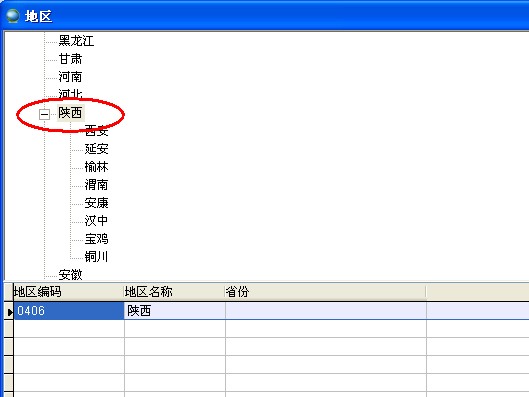This screenshot has height=397, width=529.
Task: Select 黑龙江 in the region tree
Action: 76,41
